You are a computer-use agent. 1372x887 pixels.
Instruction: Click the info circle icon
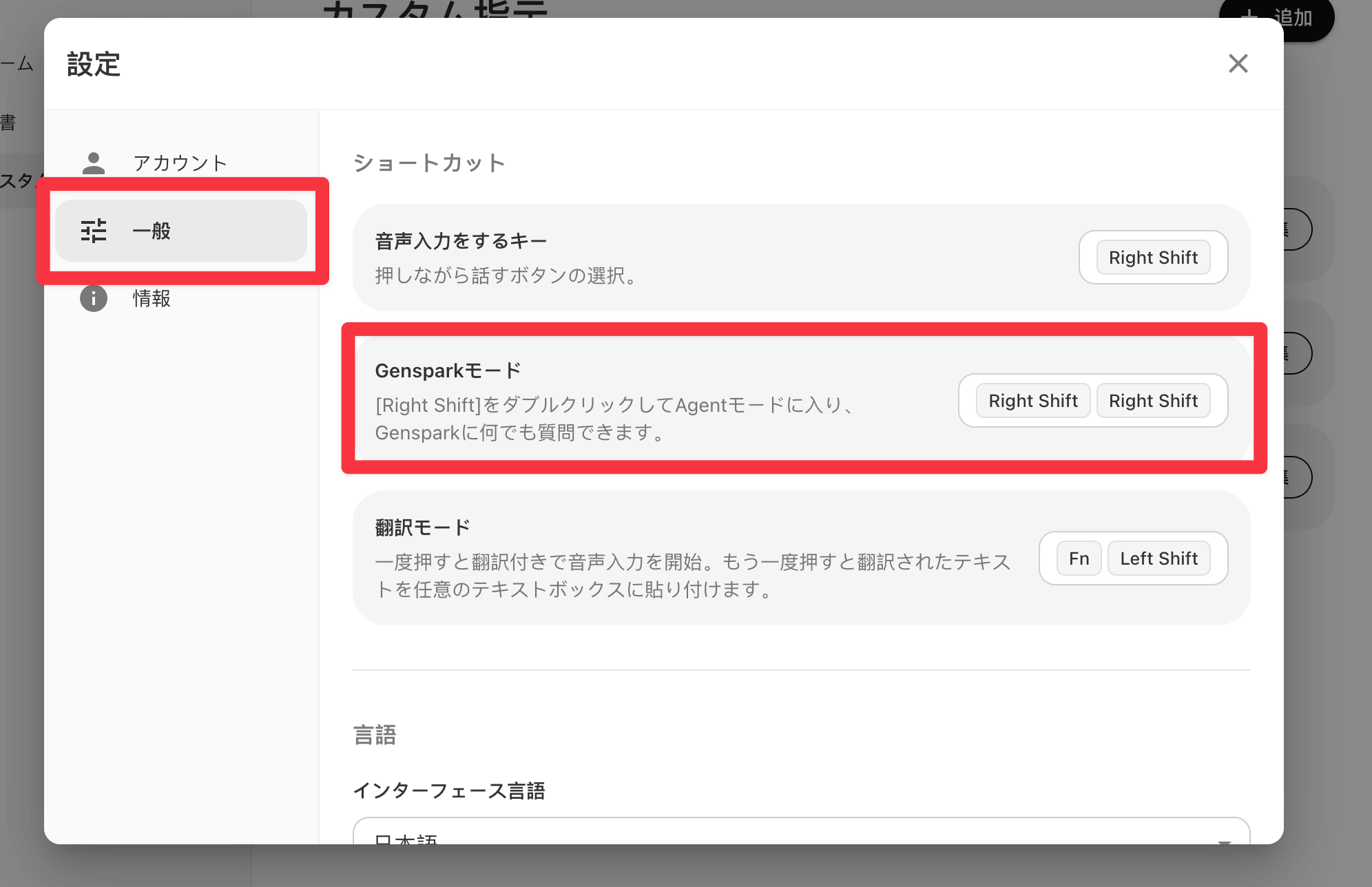point(94,298)
